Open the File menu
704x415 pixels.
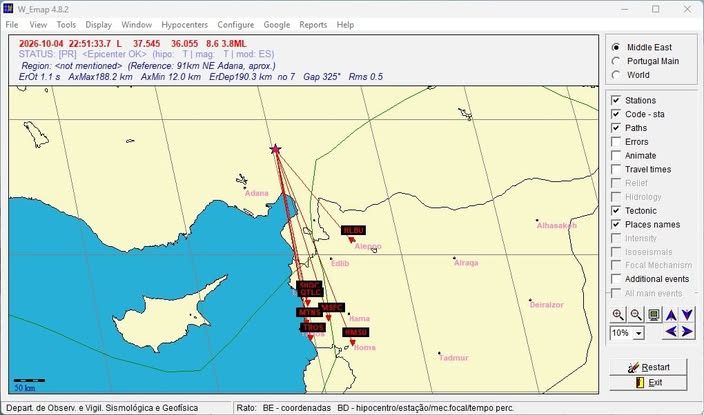pyautogui.click(x=12, y=25)
